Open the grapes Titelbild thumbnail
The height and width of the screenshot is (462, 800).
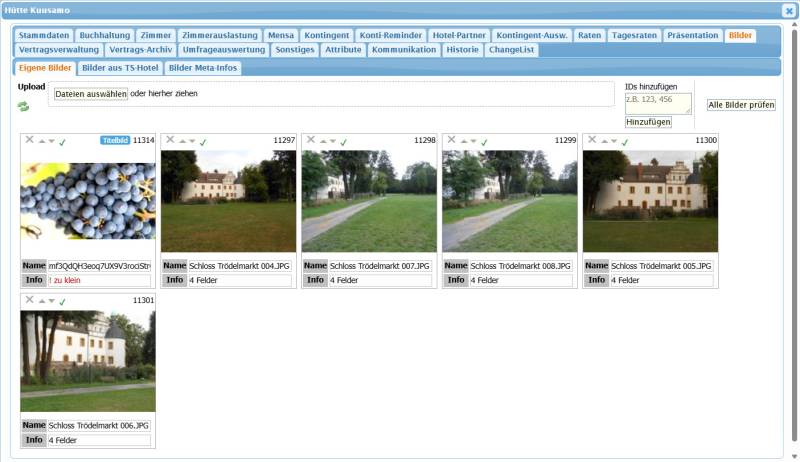(x=88, y=201)
